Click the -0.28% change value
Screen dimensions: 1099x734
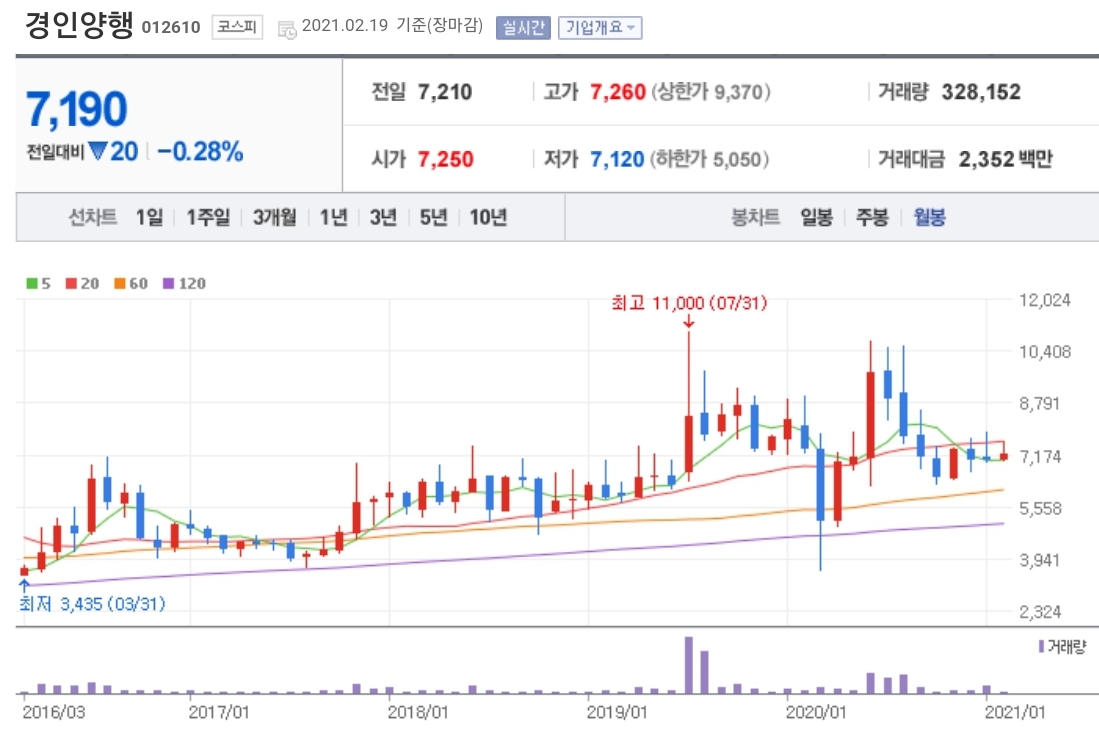pos(200,151)
